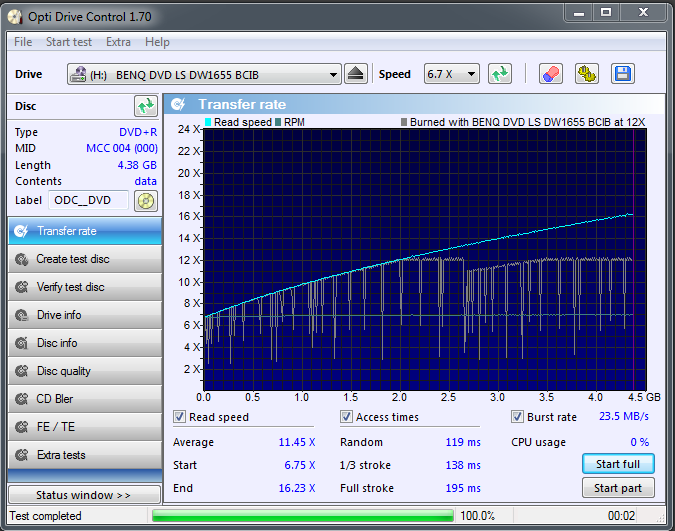The width and height of the screenshot is (675, 531).
Task: Click the CPU usage value 0 %
Action: 640,442
